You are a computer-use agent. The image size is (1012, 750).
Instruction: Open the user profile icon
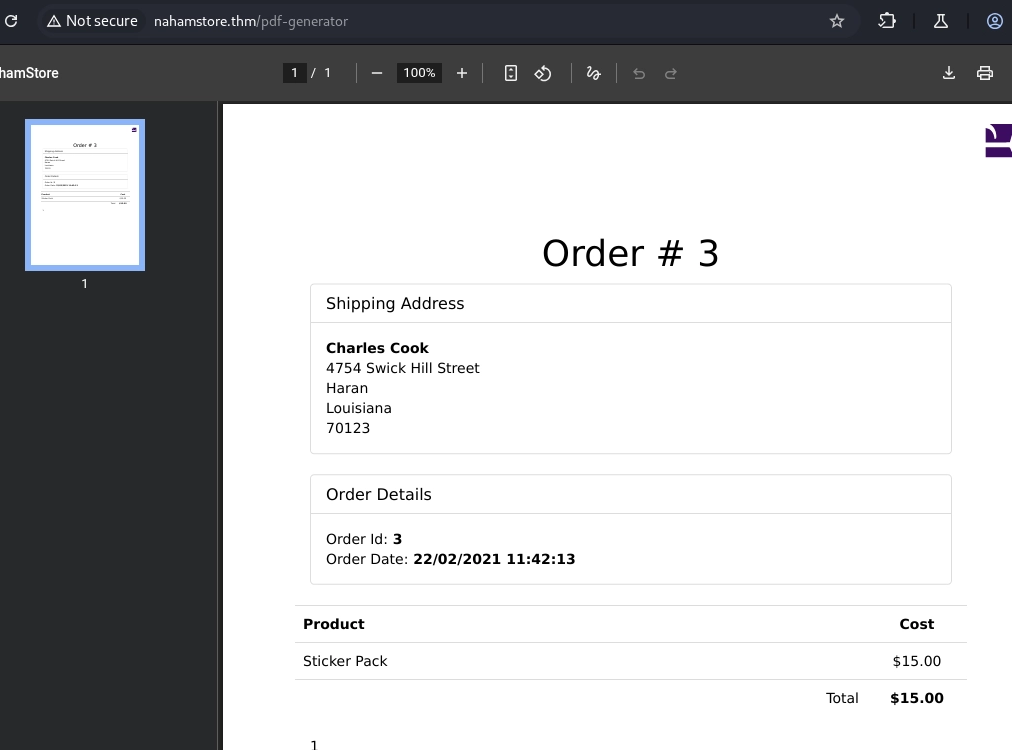click(x=995, y=21)
